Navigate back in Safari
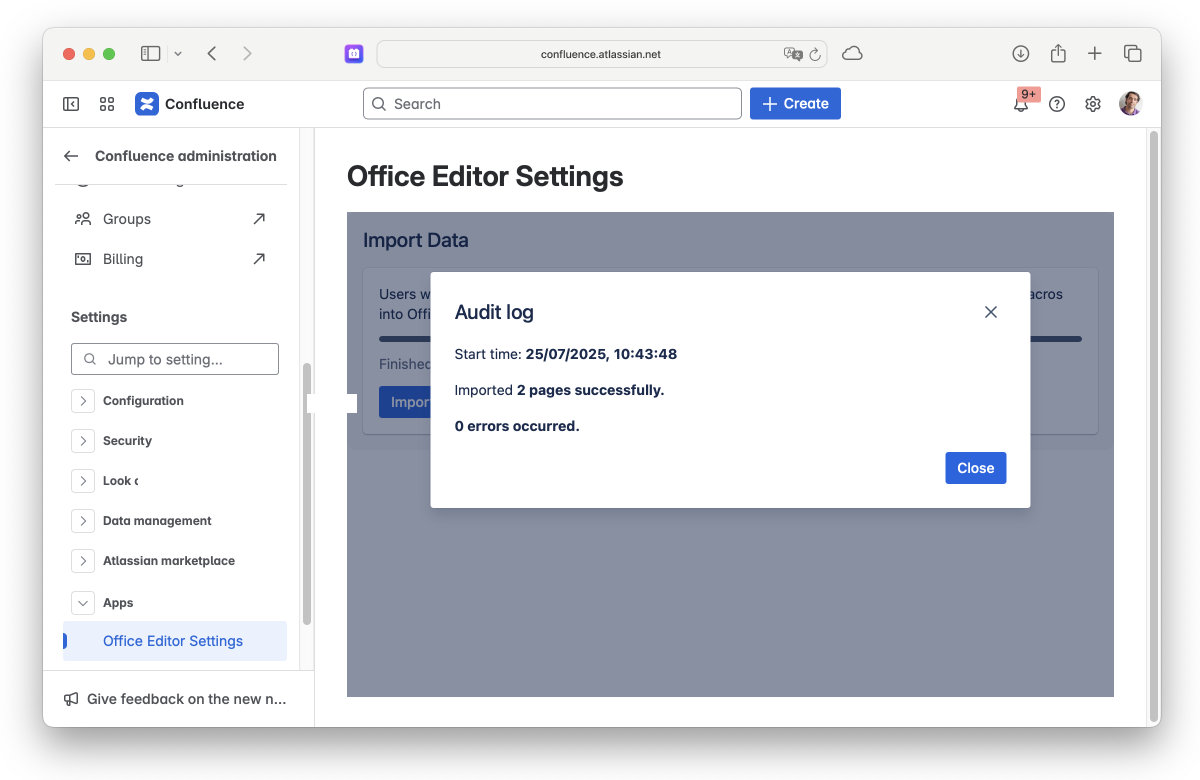The height and width of the screenshot is (780, 1200). 212,53
